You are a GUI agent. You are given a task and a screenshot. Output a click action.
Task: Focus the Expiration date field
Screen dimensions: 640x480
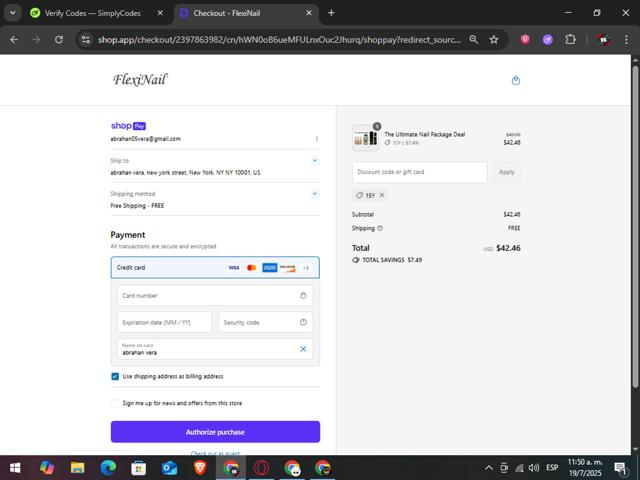click(x=164, y=322)
